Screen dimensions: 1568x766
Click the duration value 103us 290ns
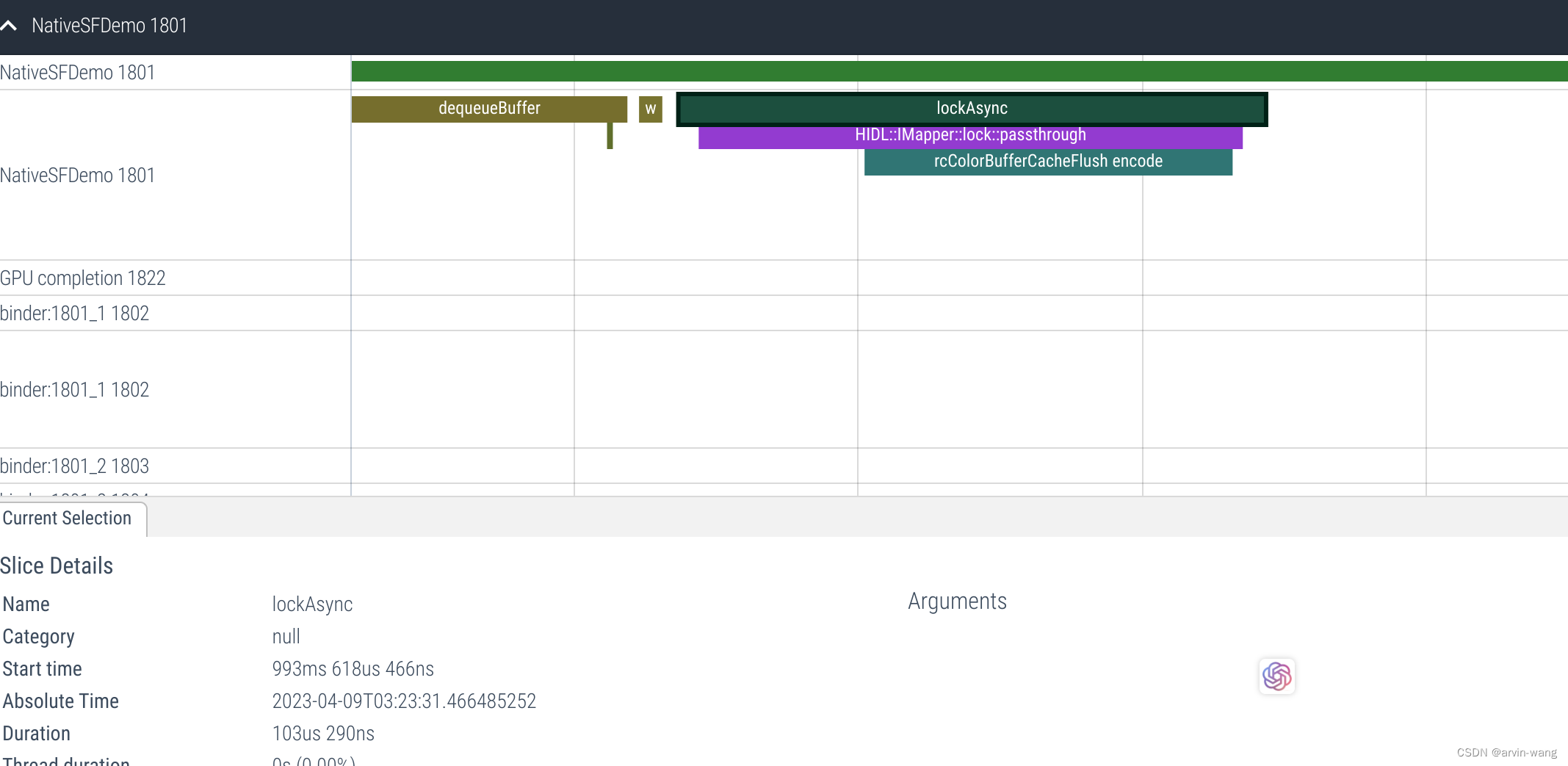323,734
